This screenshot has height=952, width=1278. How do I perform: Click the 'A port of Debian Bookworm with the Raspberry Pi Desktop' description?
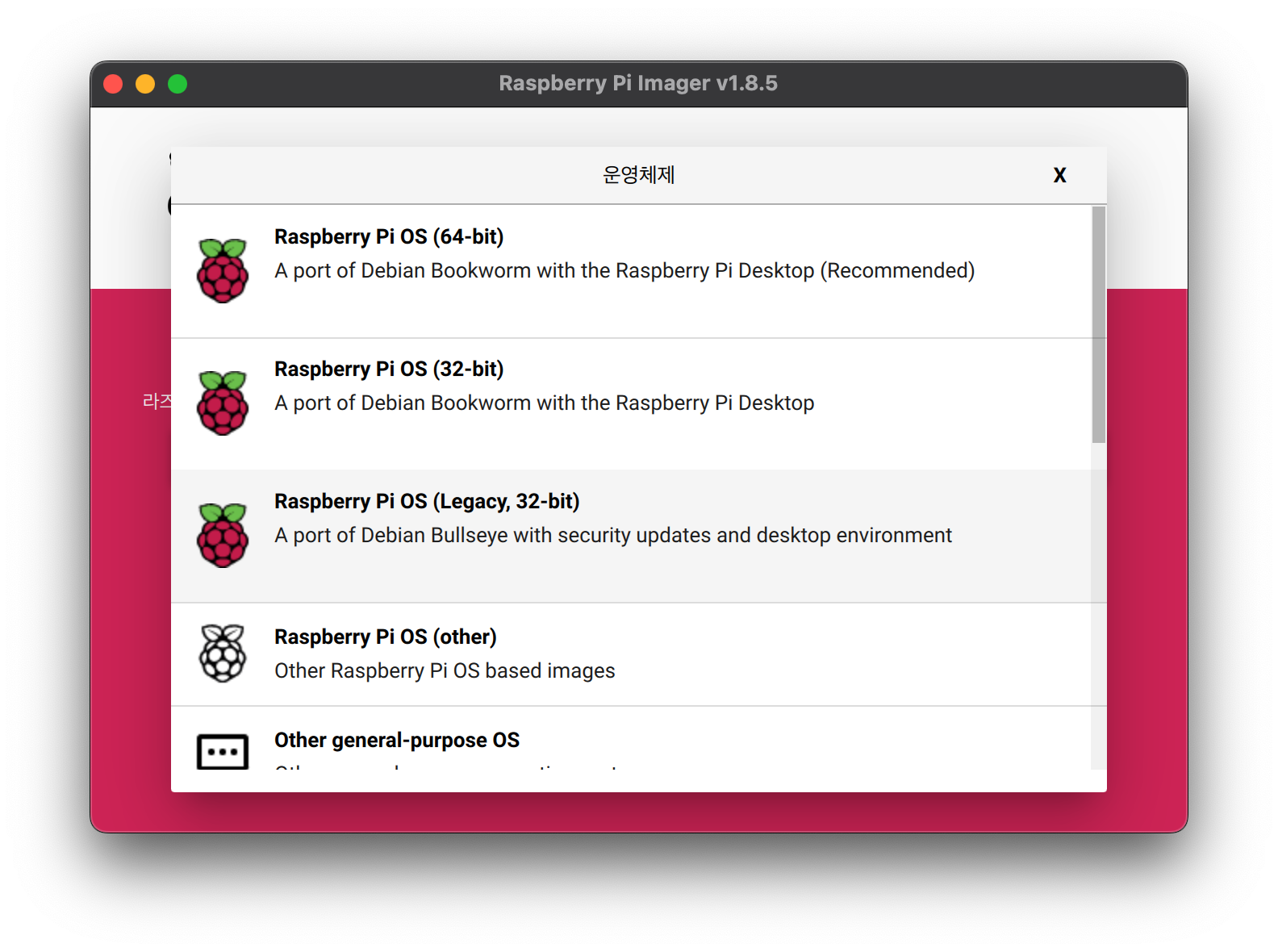pyautogui.click(x=545, y=403)
